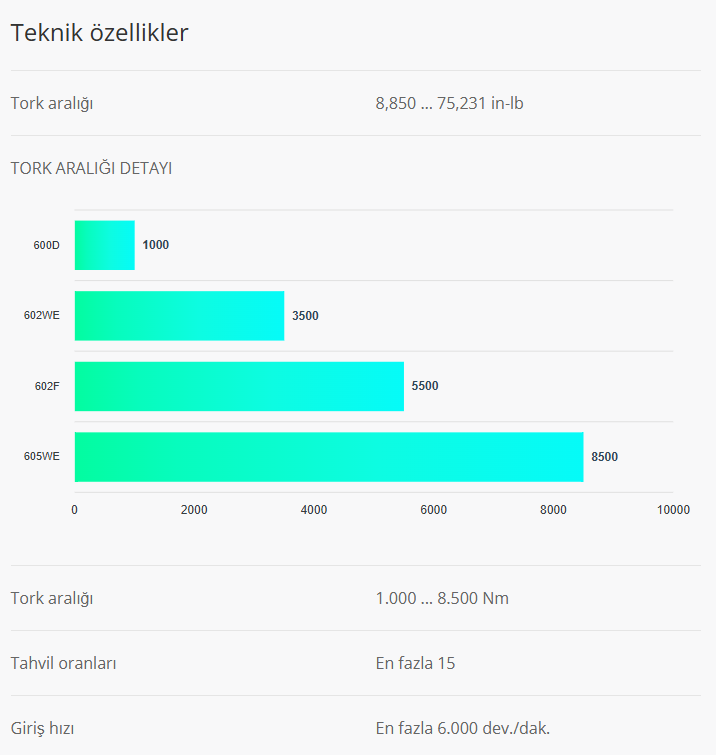717x755 pixels.
Task: Click the "8,850 ... 75,231 in-lb" value
Action: pos(449,103)
